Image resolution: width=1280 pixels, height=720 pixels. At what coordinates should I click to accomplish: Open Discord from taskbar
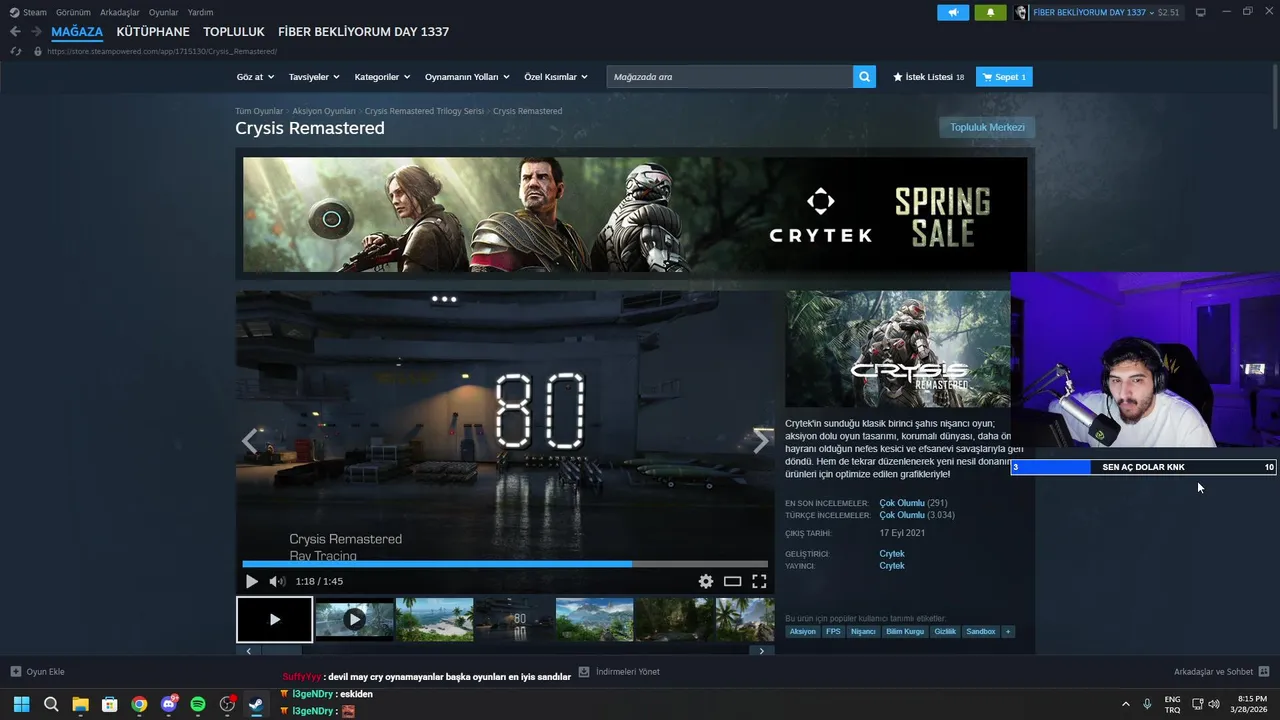[169, 704]
